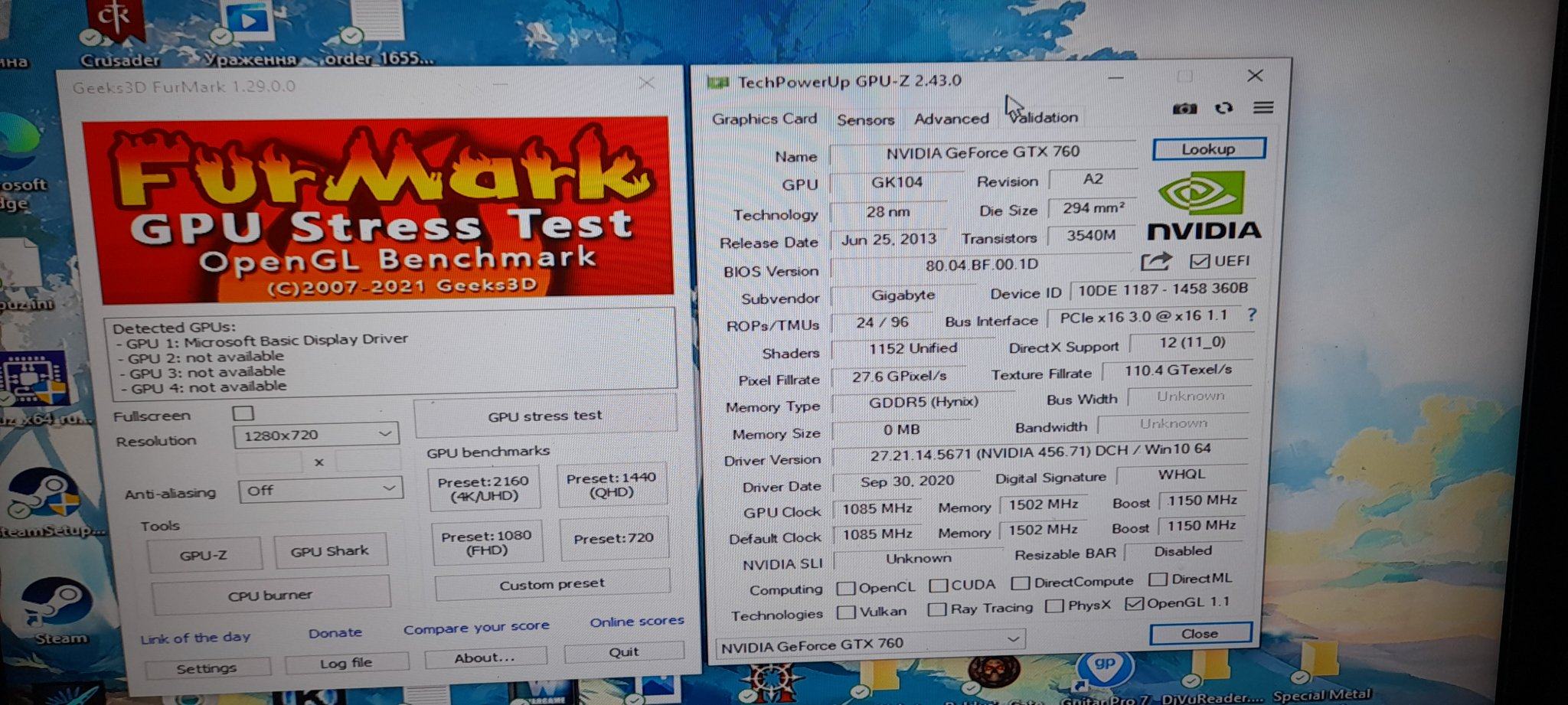Click the custom width field in FurMark
The height and width of the screenshot is (705, 1568).
[268, 462]
